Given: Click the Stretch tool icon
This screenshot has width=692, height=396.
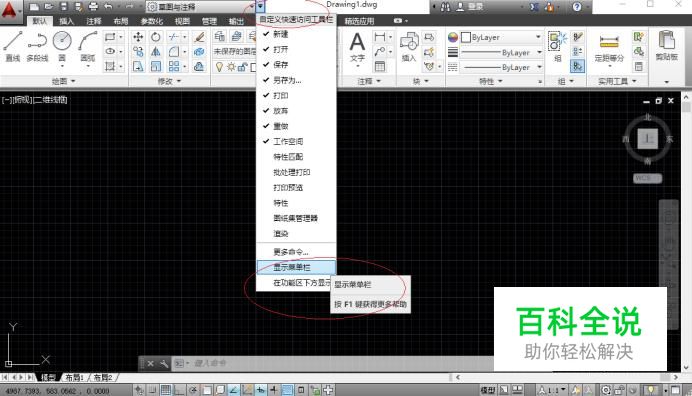Looking at the screenshot, I should click(x=138, y=67).
